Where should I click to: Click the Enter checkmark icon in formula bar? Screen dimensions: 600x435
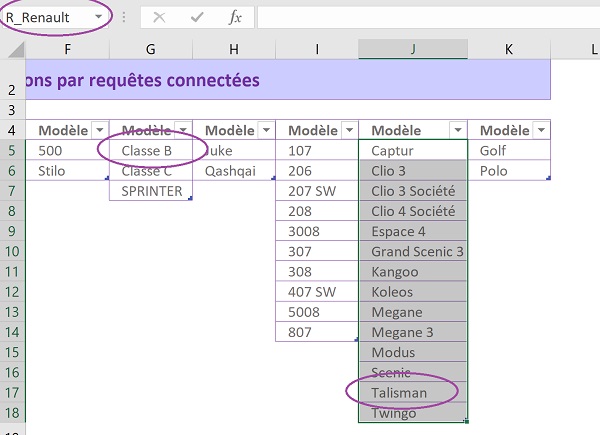pos(197,17)
